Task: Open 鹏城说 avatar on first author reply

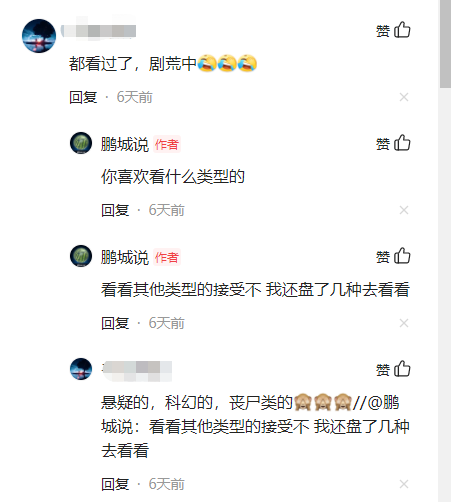Action: (x=81, y=143)
